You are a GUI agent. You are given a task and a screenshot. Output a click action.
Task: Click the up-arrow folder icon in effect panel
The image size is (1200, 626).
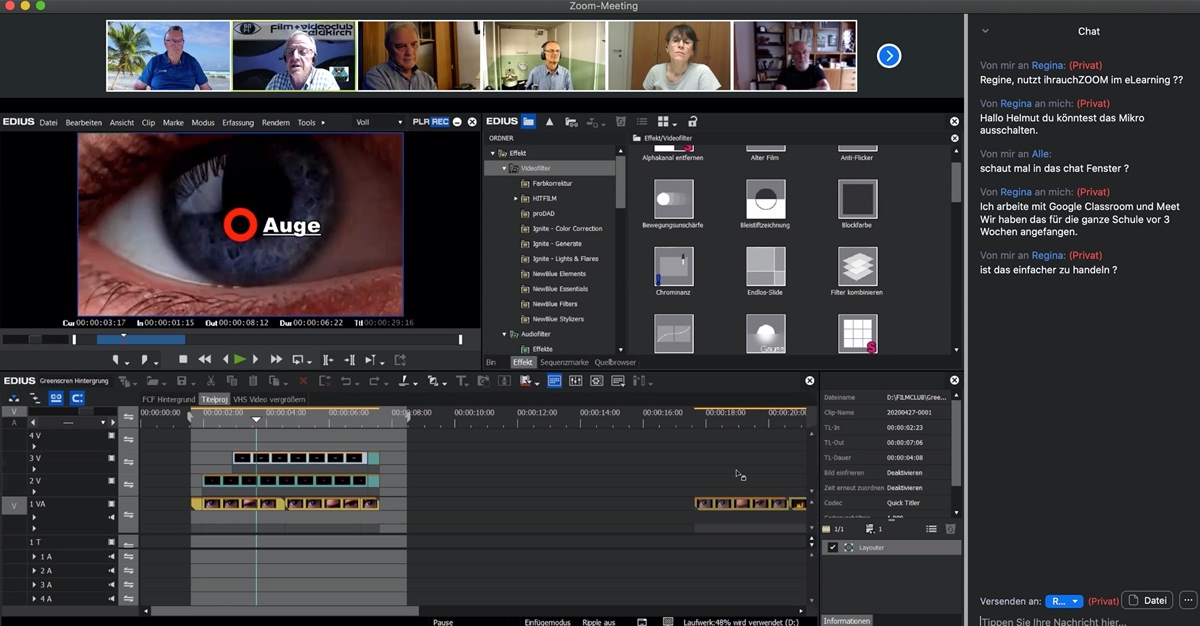(x=549, y=121)
